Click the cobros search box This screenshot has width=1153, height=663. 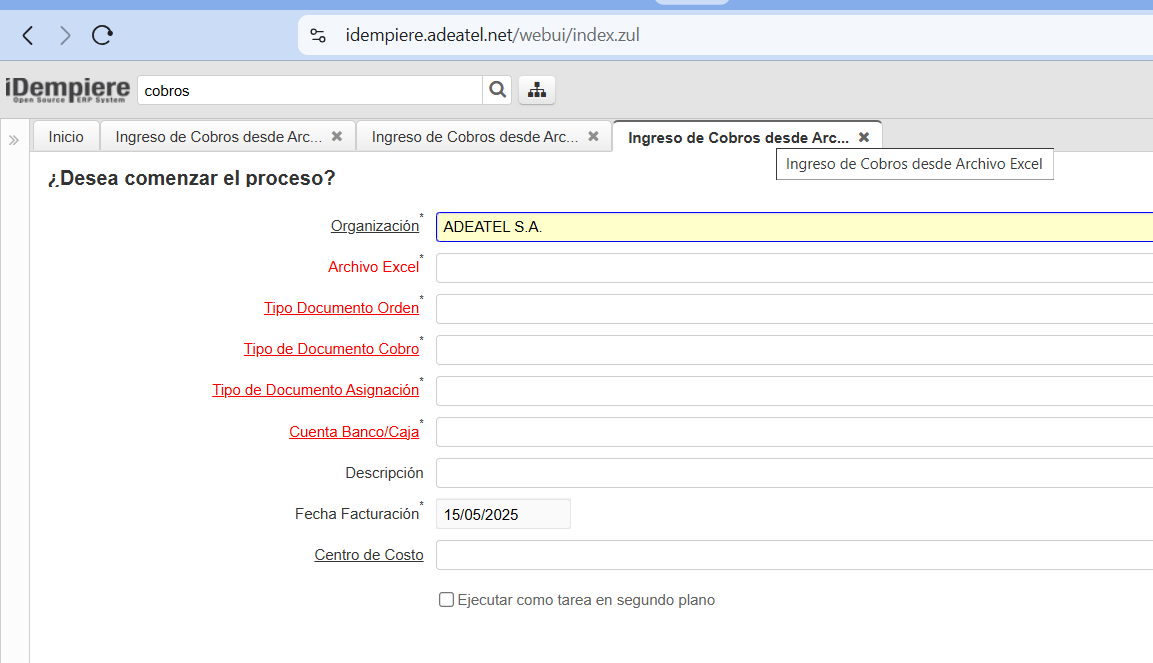[309, 90]
